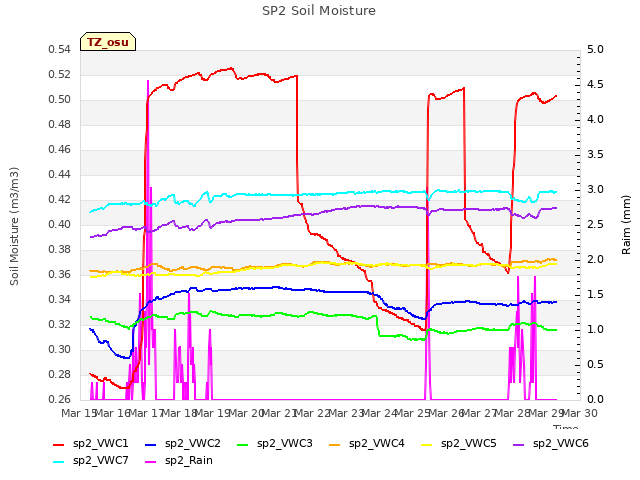Click the 3.0 right axis tick
Image resolution: width=640 pixels, height=480 pixels.
(x=595, y=190)
